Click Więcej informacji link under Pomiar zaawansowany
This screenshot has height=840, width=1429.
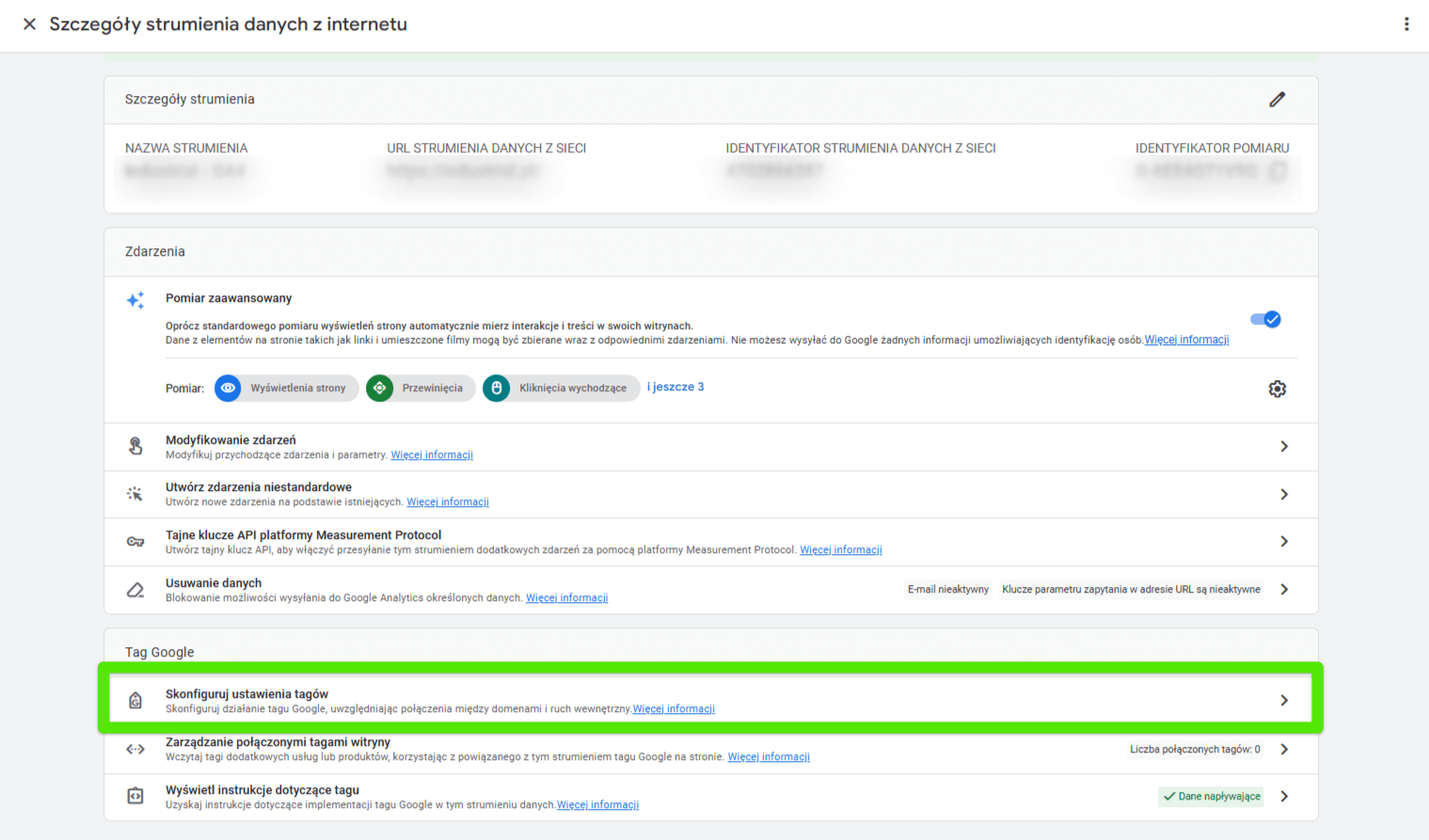1186,341
